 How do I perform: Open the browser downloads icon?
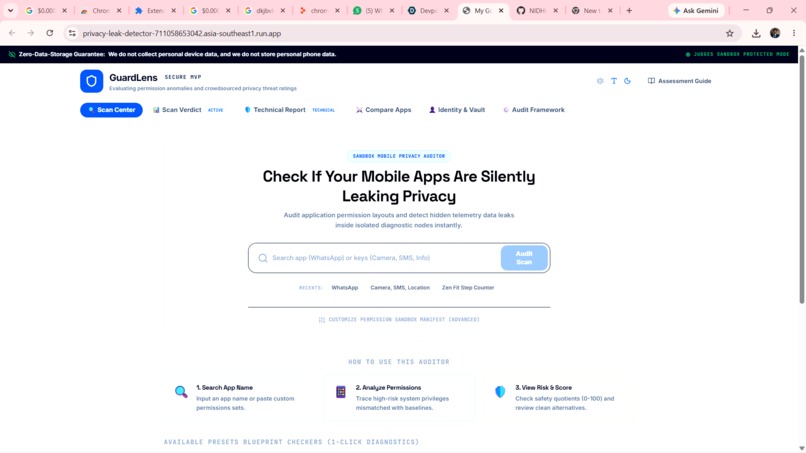click(756, 33)
